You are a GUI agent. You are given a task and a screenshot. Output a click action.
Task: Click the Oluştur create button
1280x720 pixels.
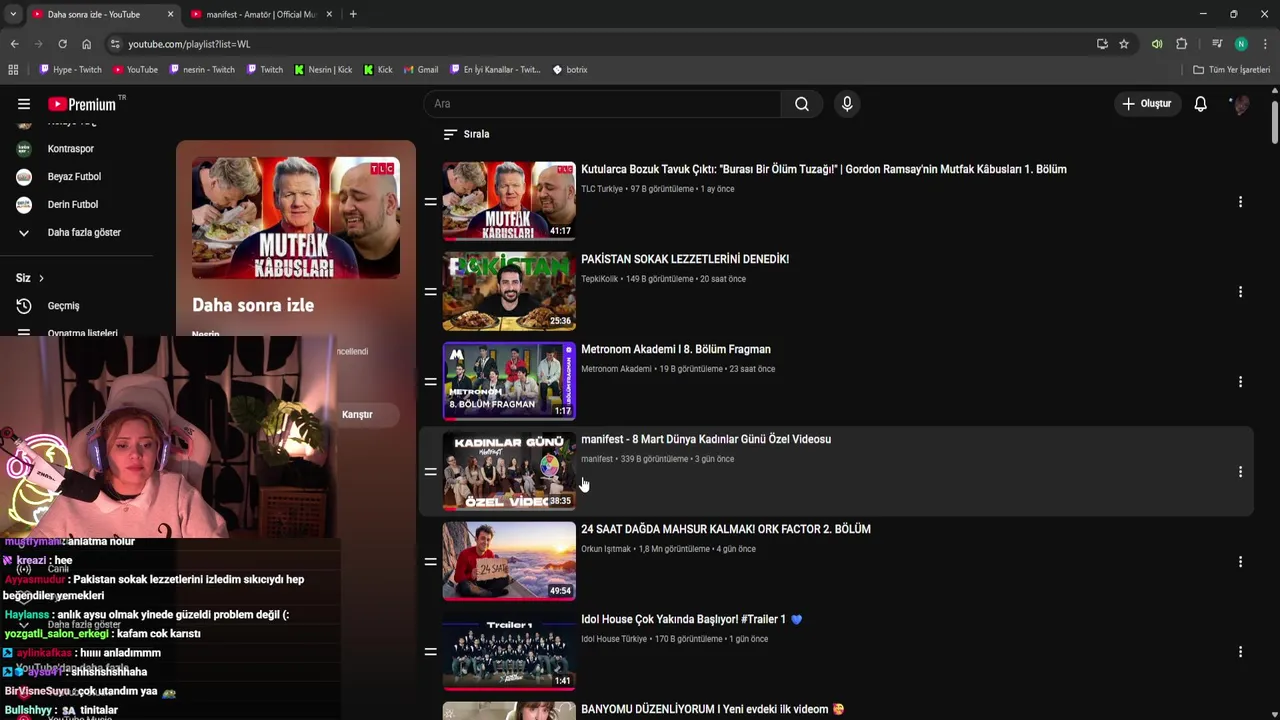(x=1146, y=104)
